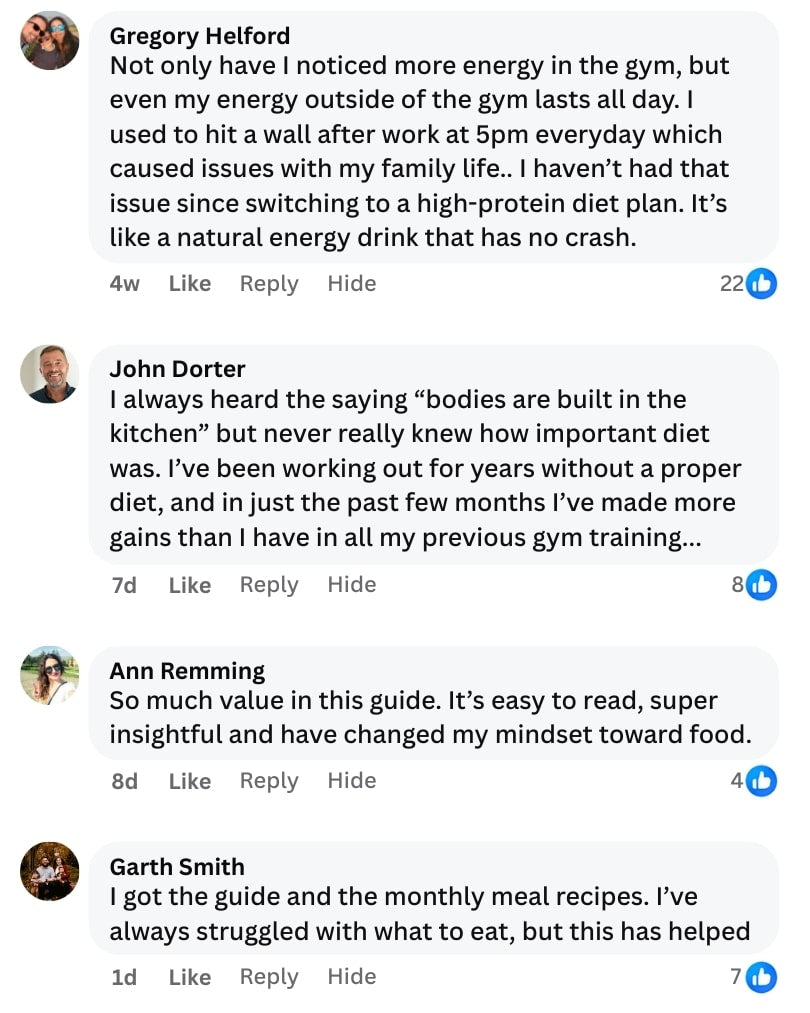The image size is (810, 1013).
Task: Like John Dorter's comment
Action: (x=189, y=585)
